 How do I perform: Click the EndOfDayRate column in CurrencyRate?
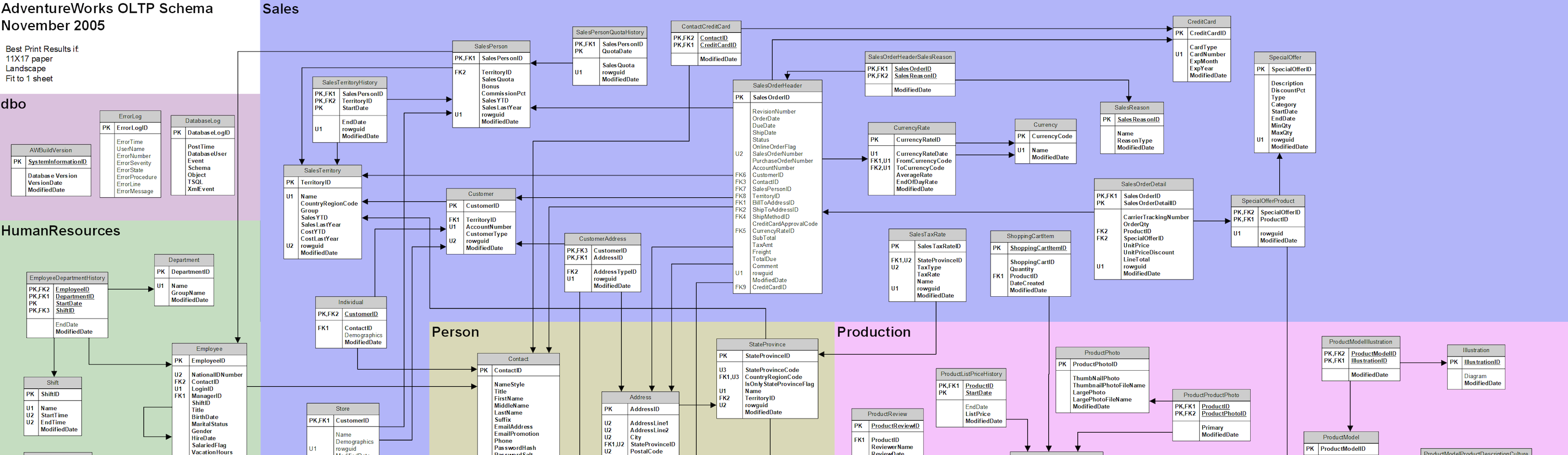point(917,182)
